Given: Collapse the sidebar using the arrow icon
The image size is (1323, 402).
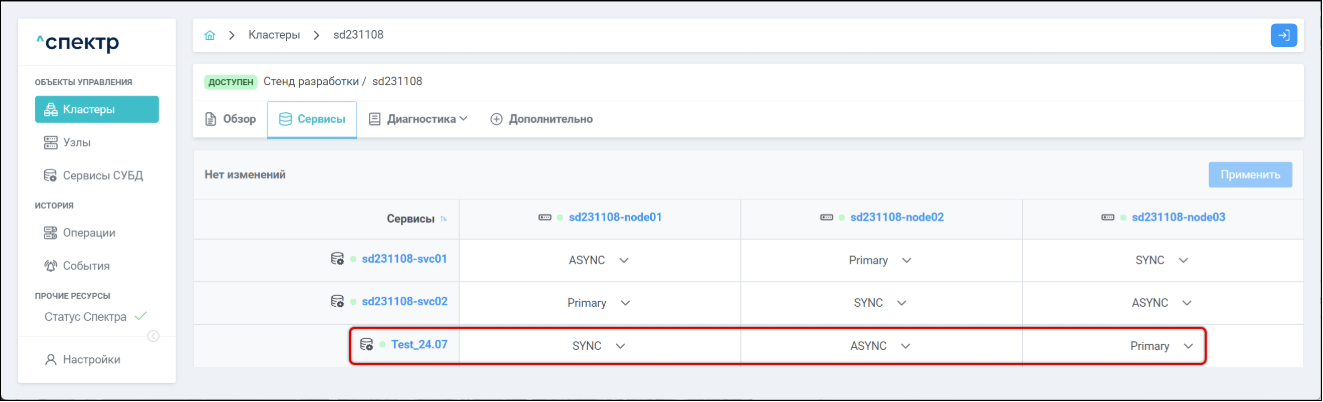Looking at the screenshot, I should click(x=154, y=336).
